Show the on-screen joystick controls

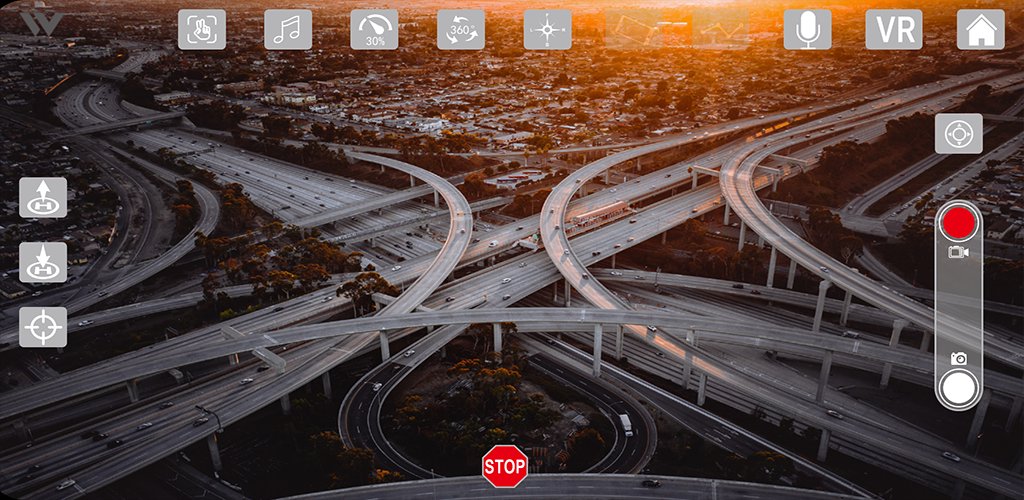958,134
